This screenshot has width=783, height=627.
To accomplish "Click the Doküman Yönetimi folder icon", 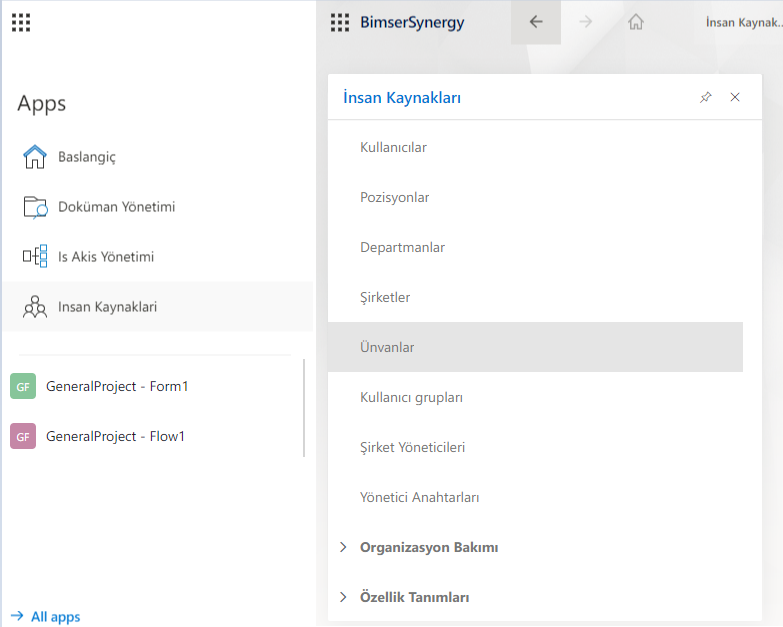I will click(x=35, y=207).
